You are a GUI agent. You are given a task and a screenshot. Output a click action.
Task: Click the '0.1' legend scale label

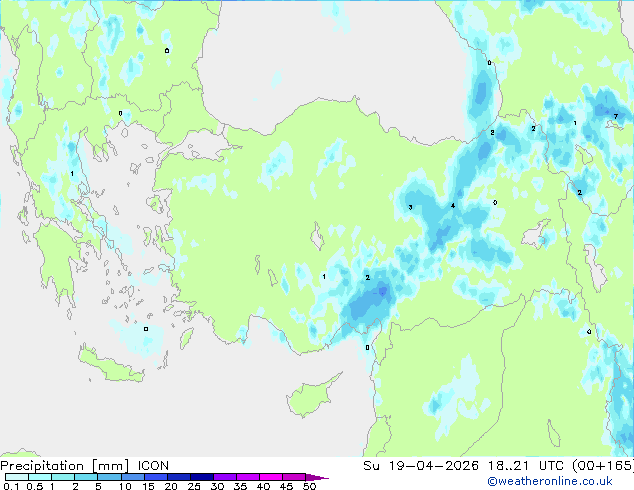coord(11,486)
